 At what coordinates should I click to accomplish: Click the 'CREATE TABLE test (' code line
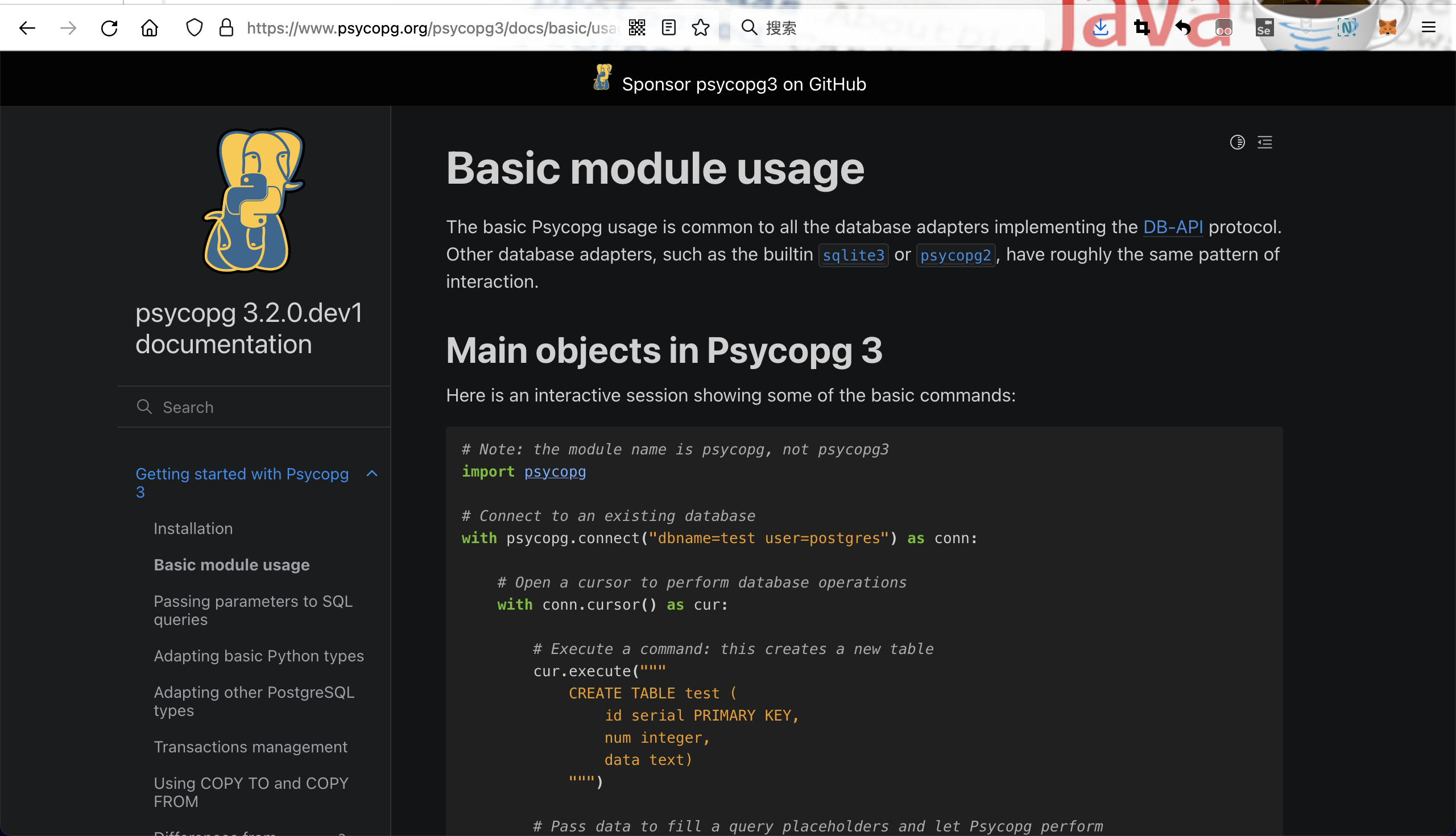coord(653,693)
